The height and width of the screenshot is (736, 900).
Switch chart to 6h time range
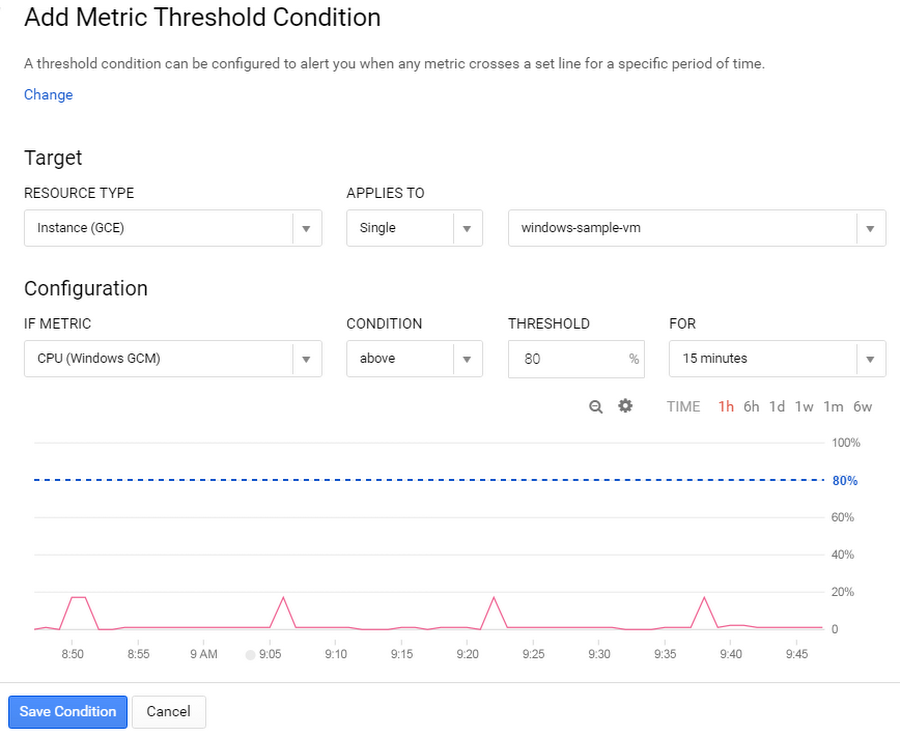pos(751,407)
